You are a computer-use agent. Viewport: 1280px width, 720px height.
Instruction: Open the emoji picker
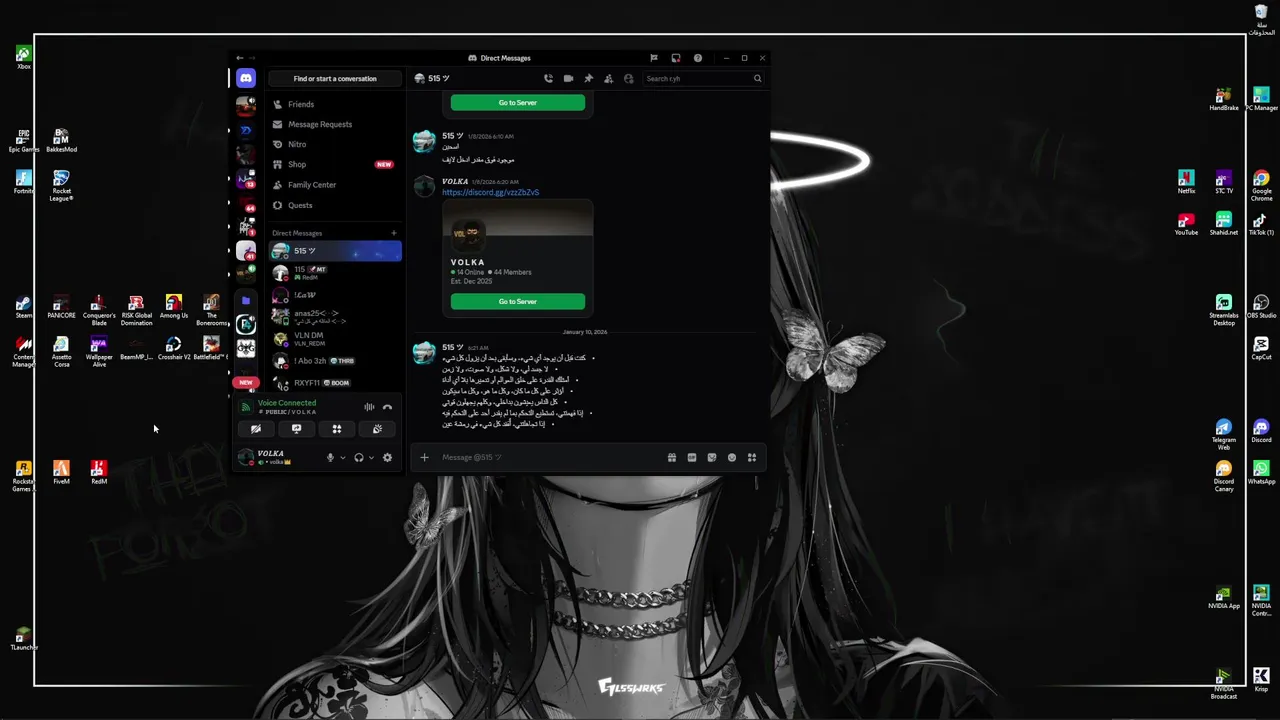(x=732, y=458)
